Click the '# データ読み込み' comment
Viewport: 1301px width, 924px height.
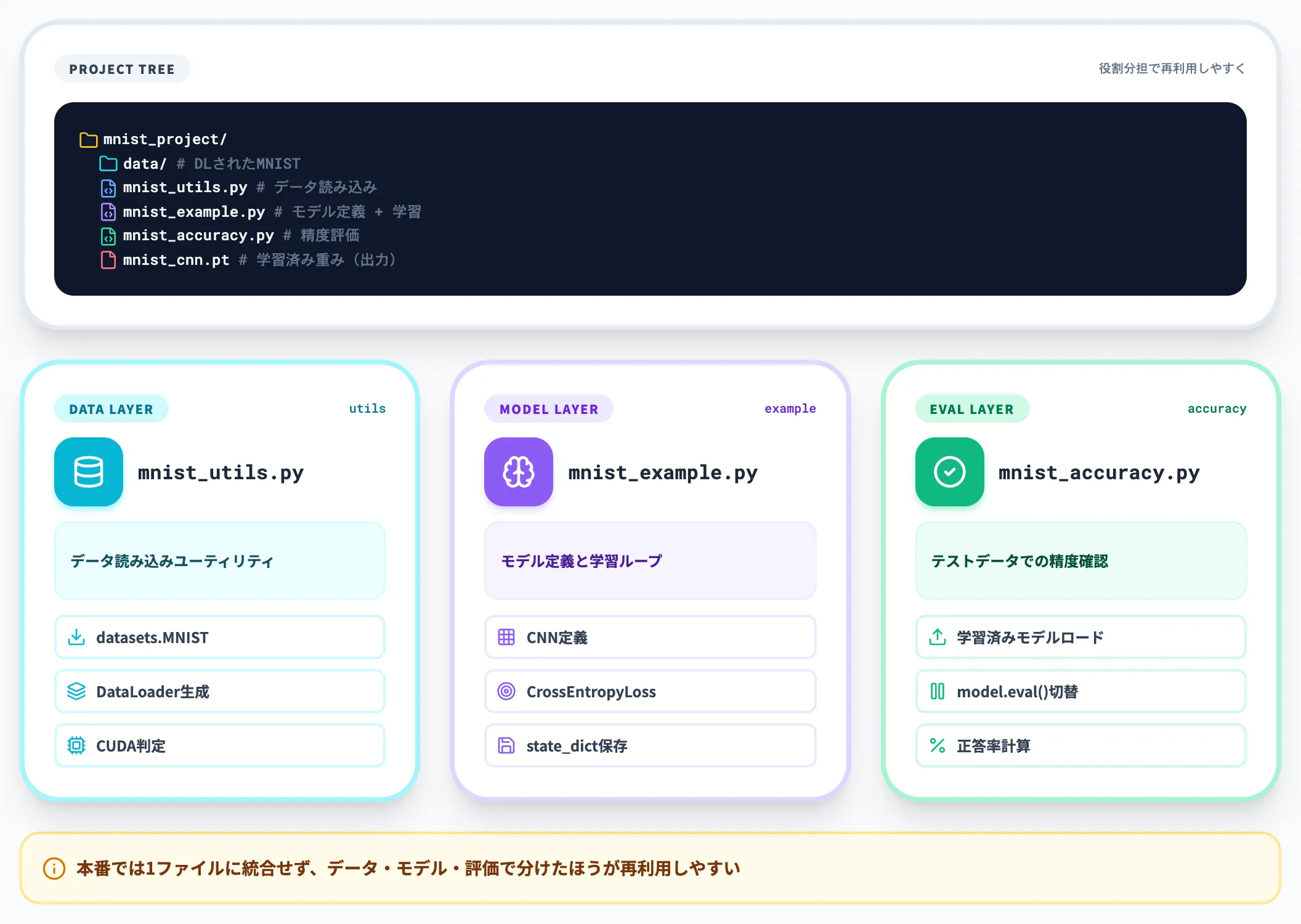317,187
